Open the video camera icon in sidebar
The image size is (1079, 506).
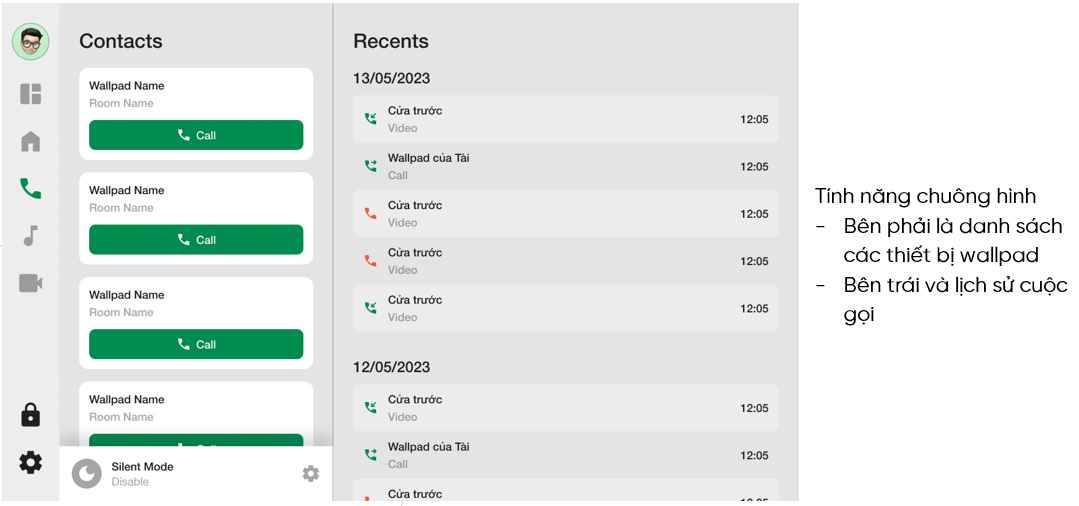coord(30,283)
